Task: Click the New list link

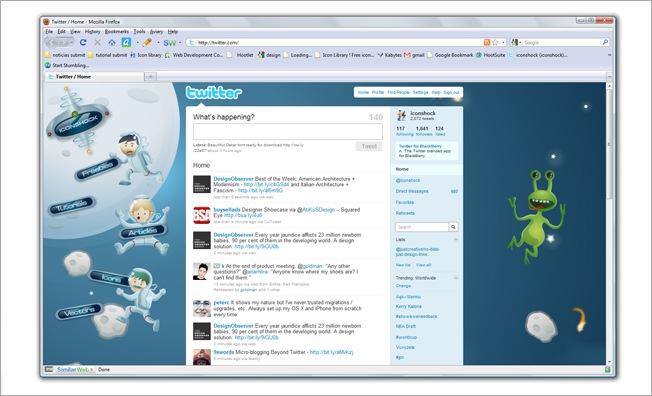Action: pyautogui.click(x=403, y=265)
